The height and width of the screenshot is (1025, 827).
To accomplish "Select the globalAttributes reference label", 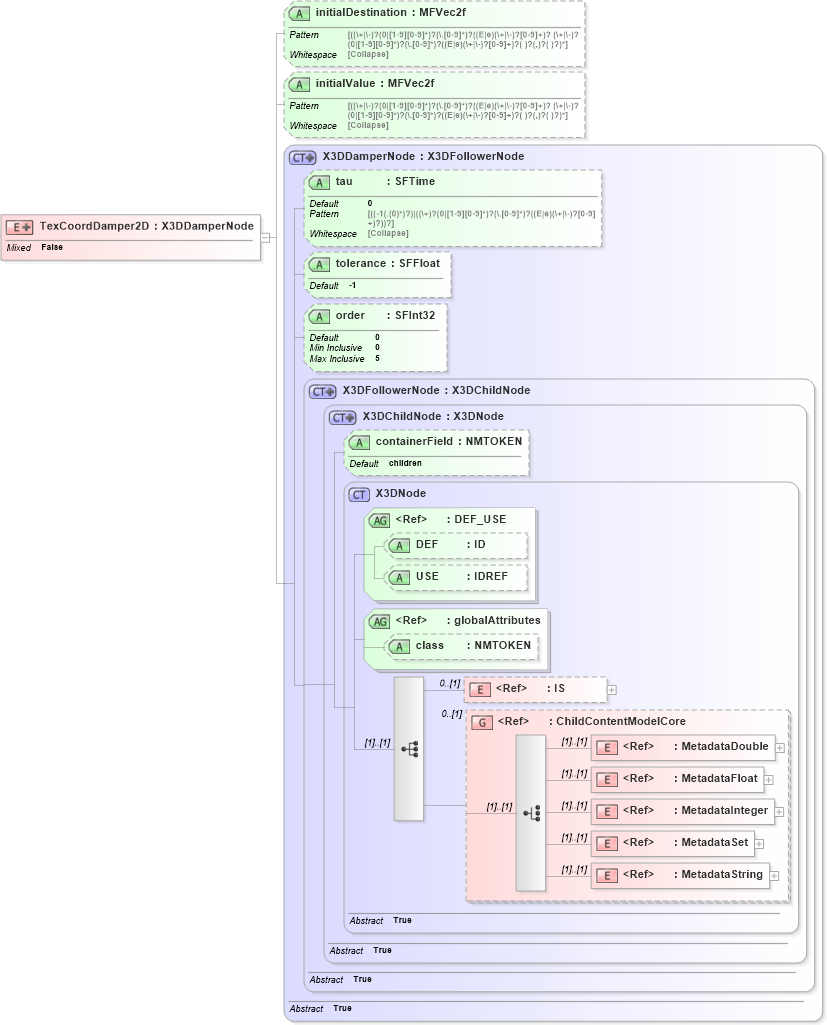I will point(468,620).
